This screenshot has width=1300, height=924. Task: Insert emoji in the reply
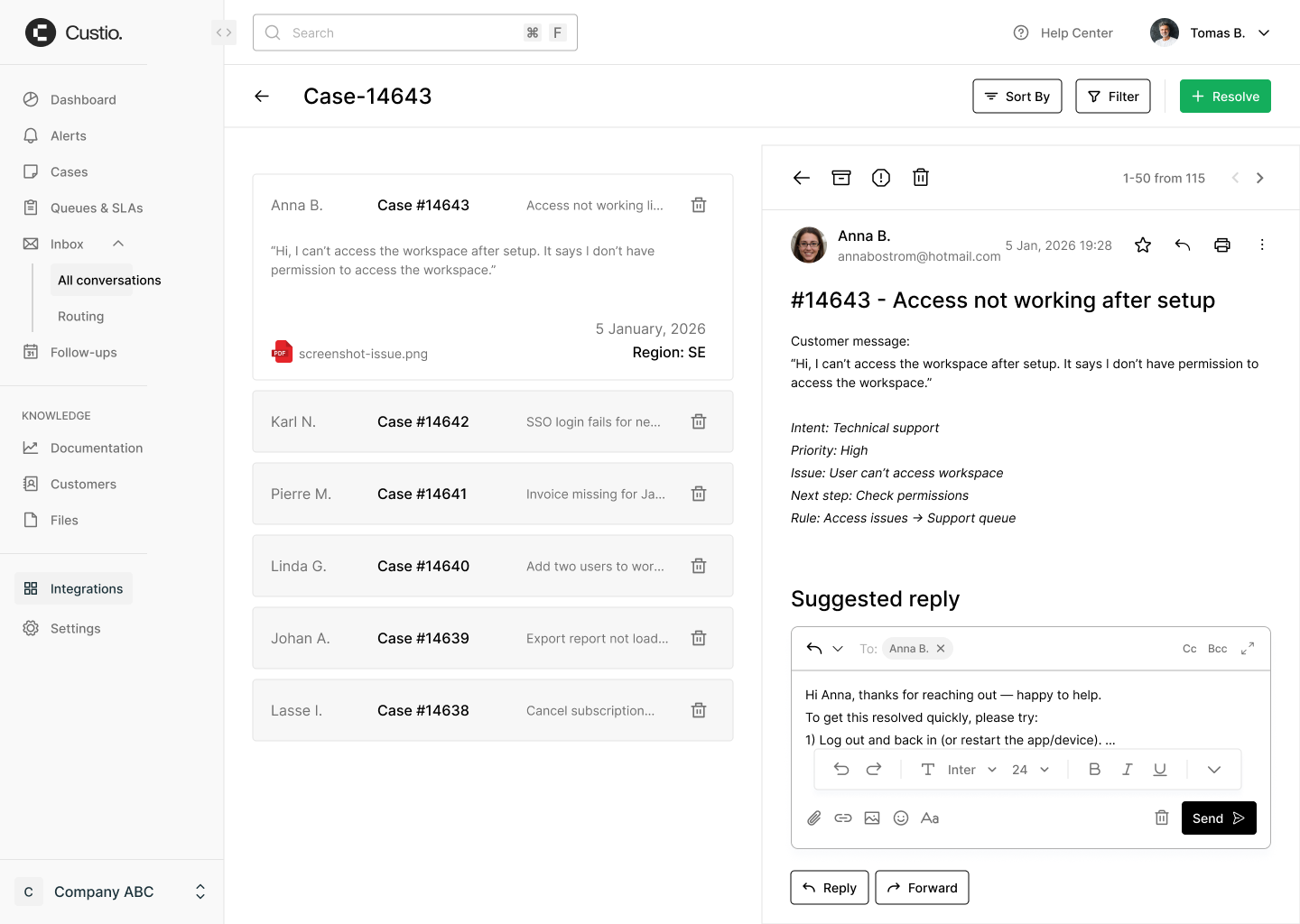click(x=900, y=818)
